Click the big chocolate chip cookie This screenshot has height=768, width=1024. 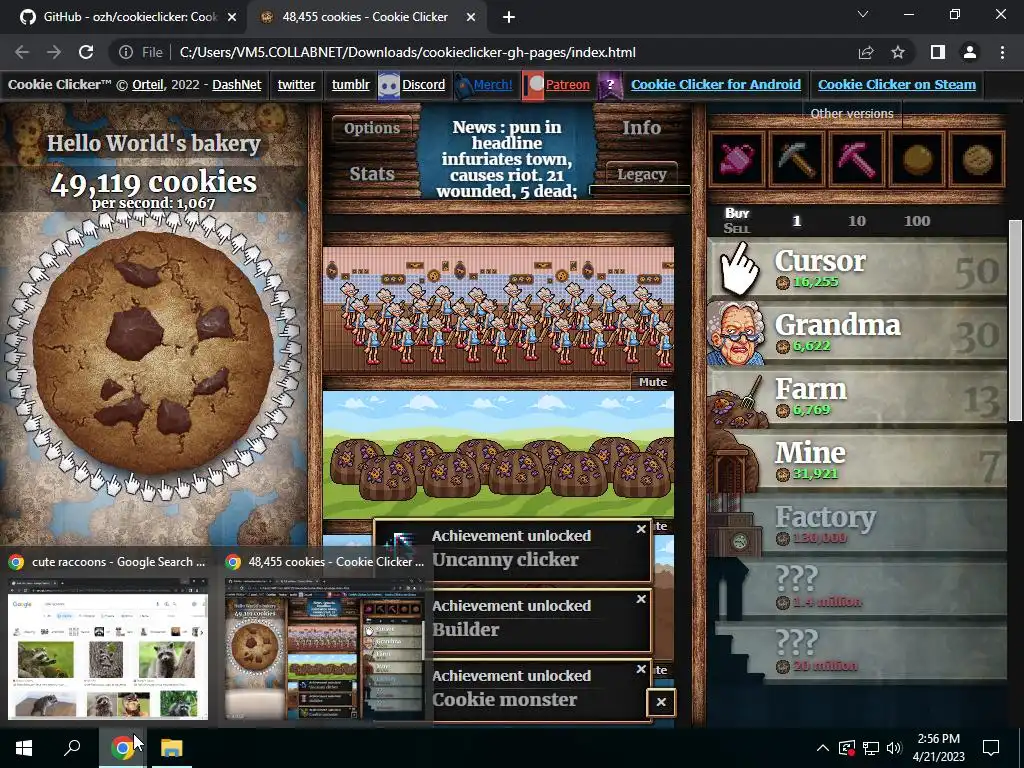(153, 353)
